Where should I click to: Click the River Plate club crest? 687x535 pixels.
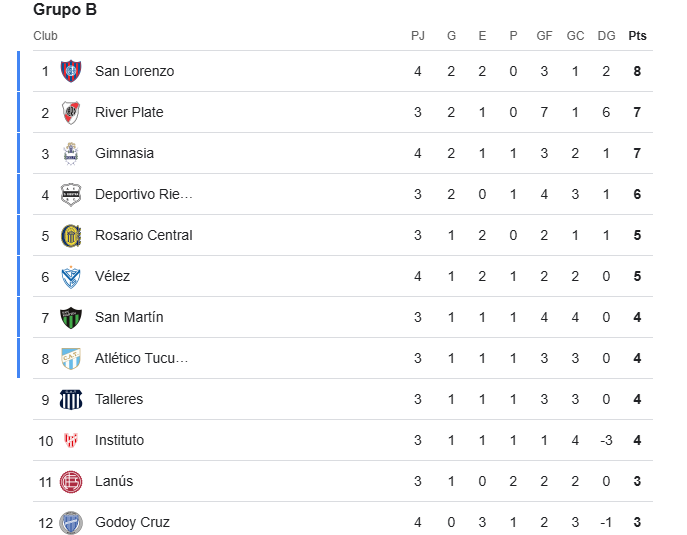pos(71,113)
